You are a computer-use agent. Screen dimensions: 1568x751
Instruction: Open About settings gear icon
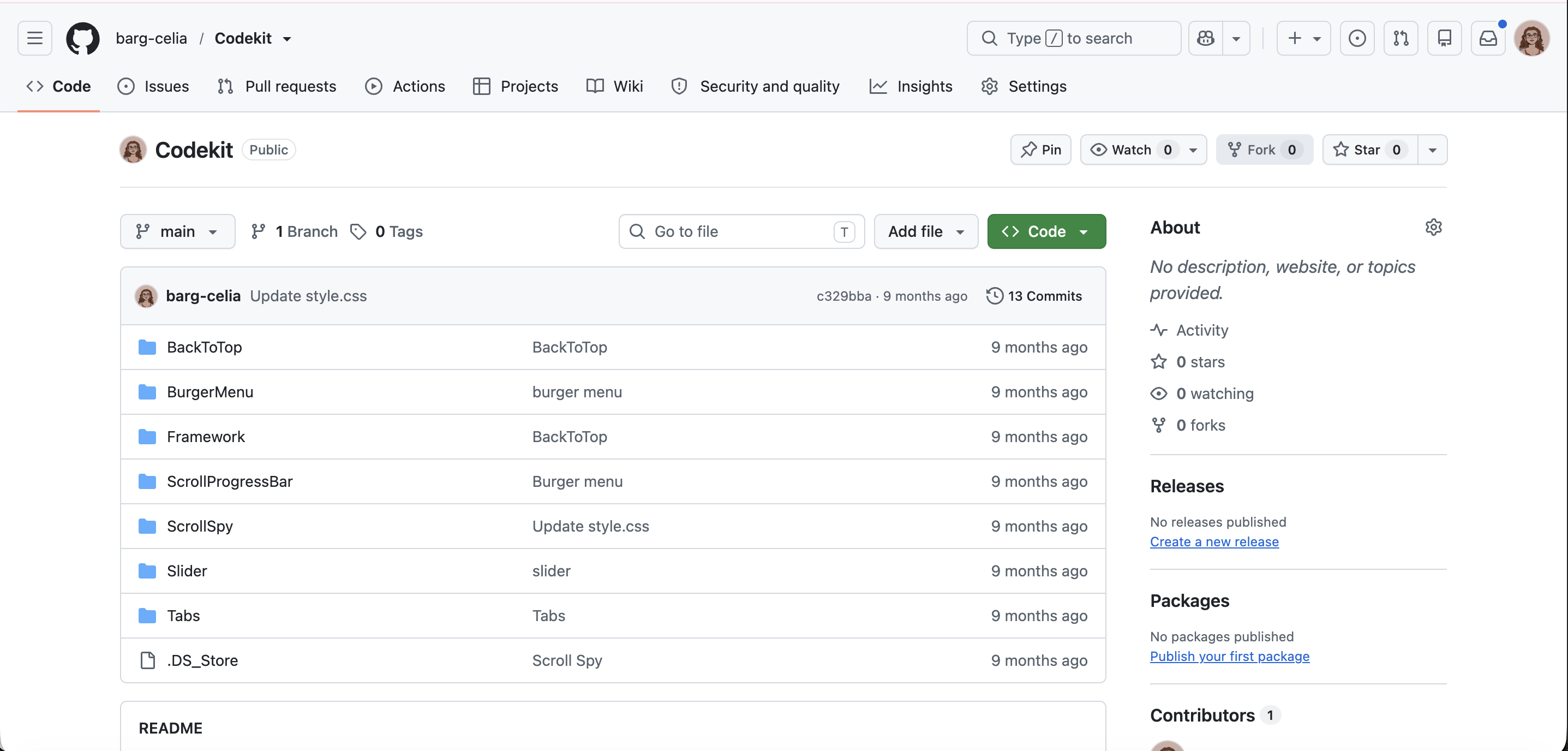[1433, 227]
